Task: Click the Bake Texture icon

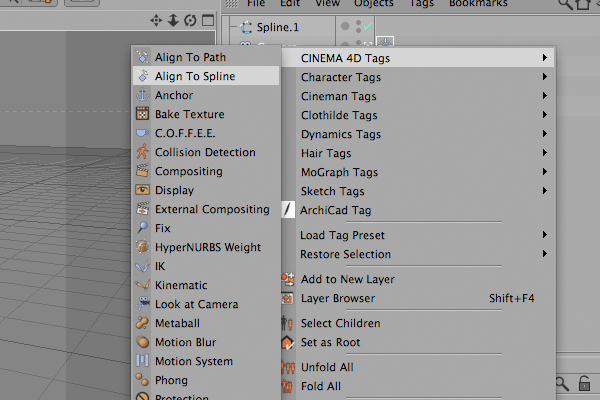Action: (x=142, y=114)
